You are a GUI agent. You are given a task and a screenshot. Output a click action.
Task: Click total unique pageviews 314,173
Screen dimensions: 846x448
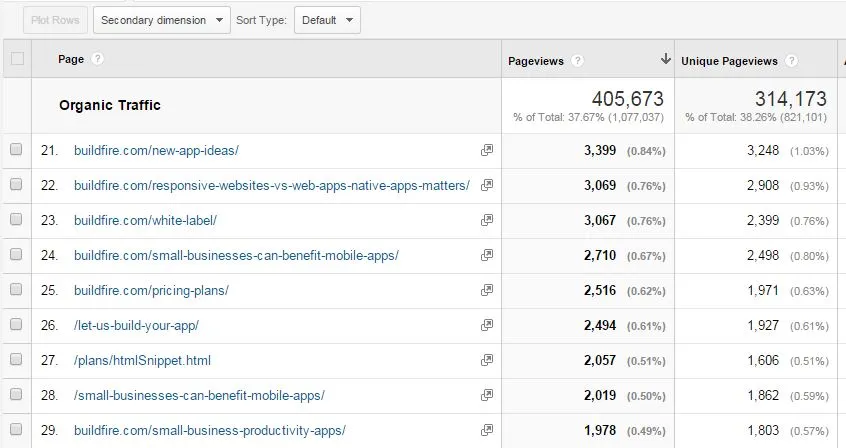pyautogui.click(x=790, y=99)
